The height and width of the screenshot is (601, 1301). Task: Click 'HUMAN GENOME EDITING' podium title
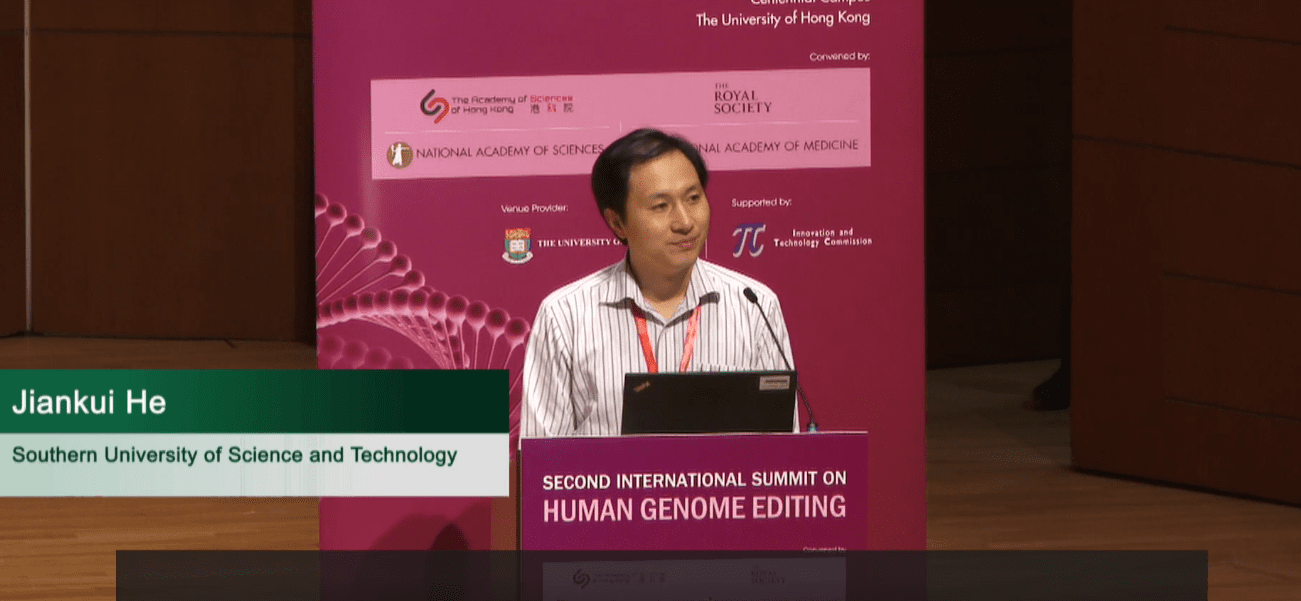point(694,508)
